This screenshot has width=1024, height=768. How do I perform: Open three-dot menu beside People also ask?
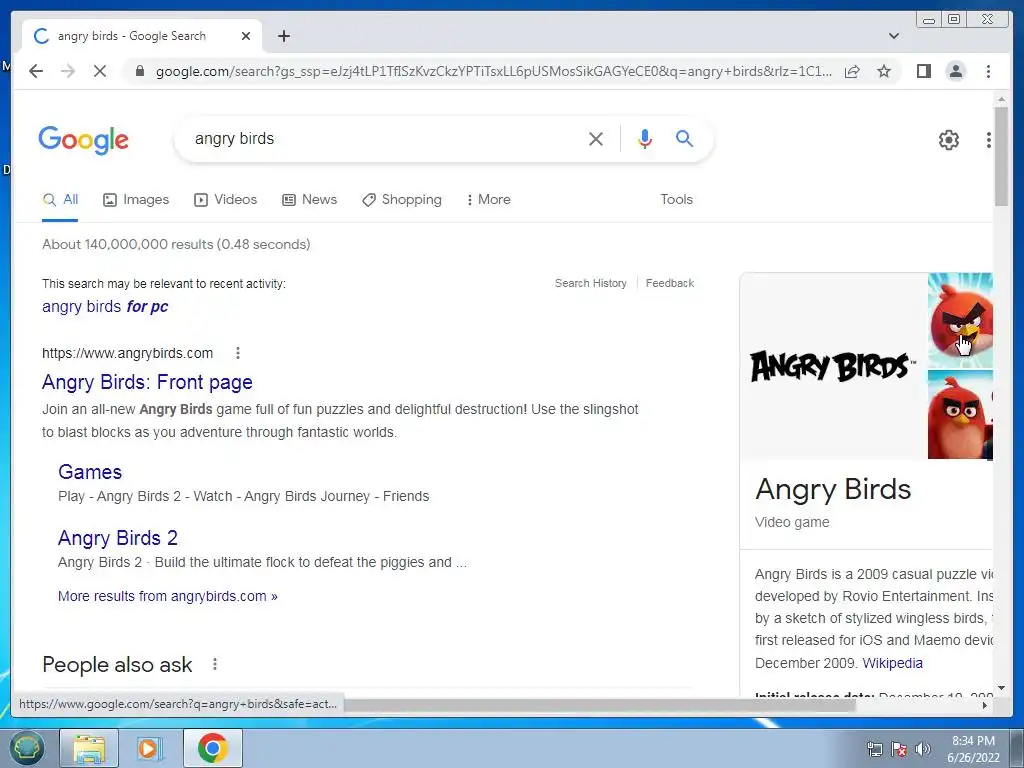[215, 665]
